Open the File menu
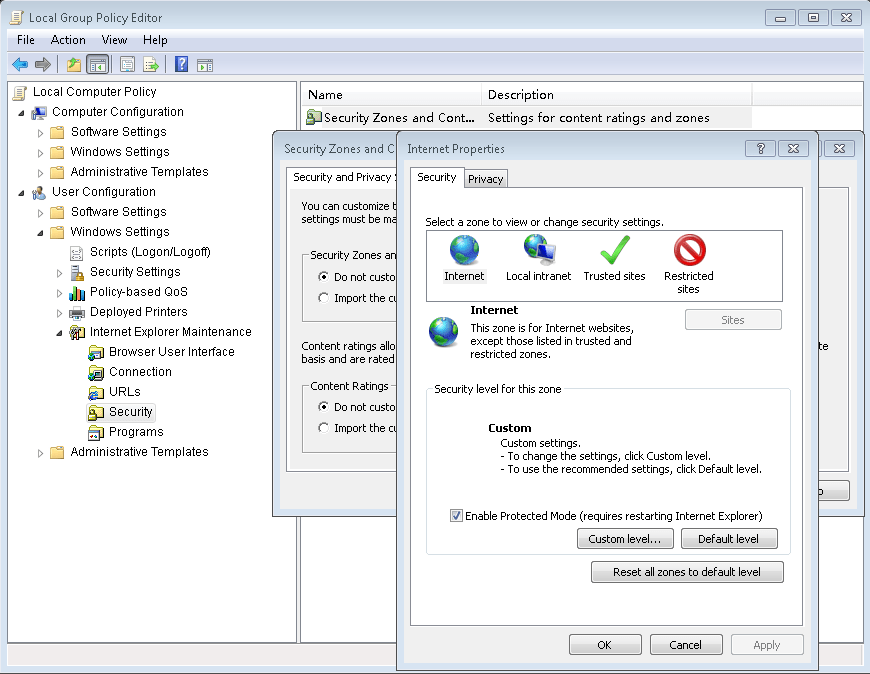Screen dimensions: 870x674 (26, 40)
